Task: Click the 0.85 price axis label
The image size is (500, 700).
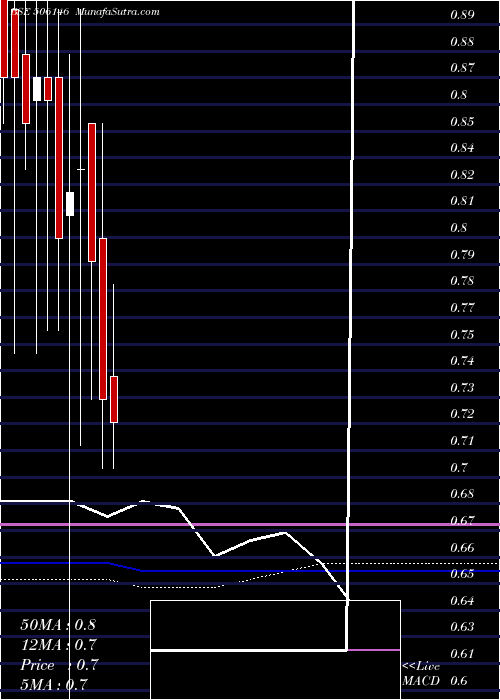Action: coord(462,121)
